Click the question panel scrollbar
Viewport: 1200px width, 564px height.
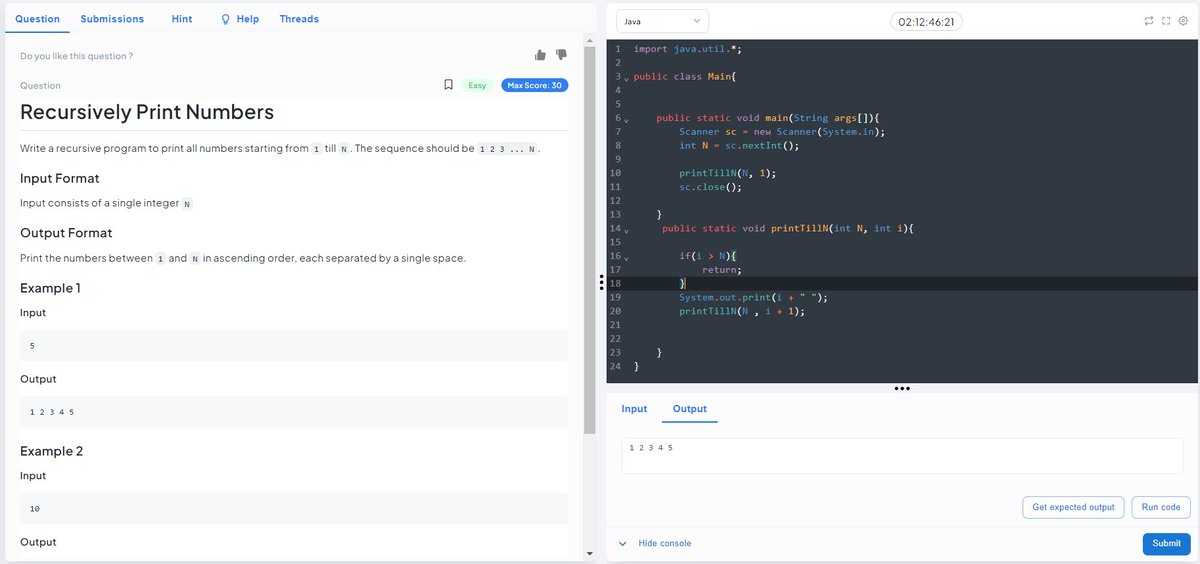[590, 240]
